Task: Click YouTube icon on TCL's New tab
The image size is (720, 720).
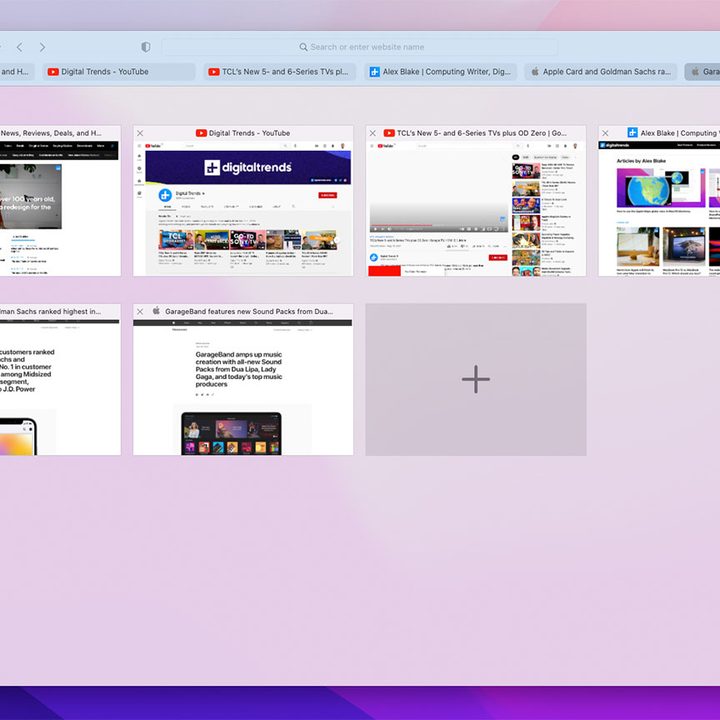Action: point(214,72)
